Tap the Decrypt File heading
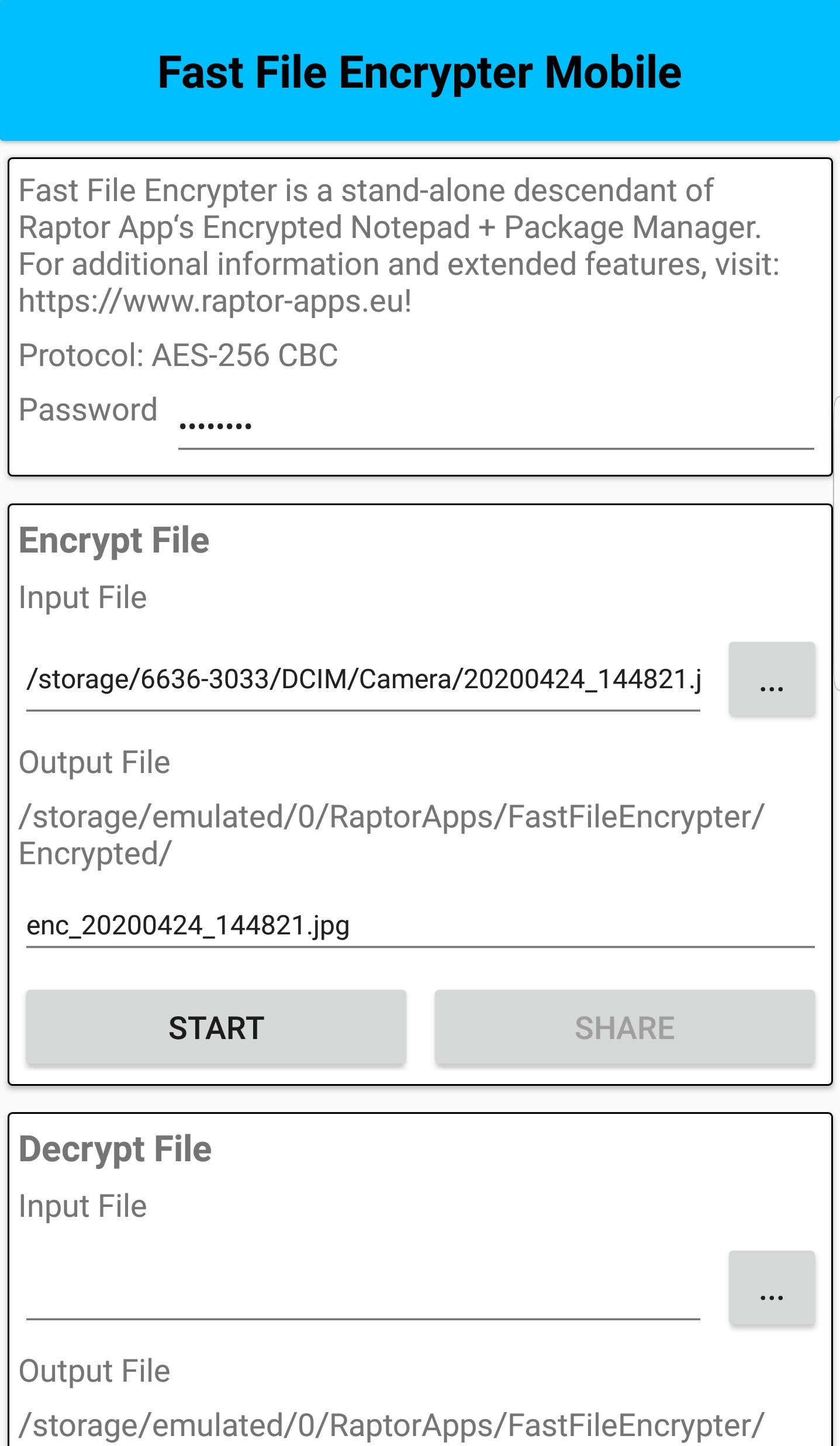The width and height of the screenshot is (840, 1446). [115, 1149]
